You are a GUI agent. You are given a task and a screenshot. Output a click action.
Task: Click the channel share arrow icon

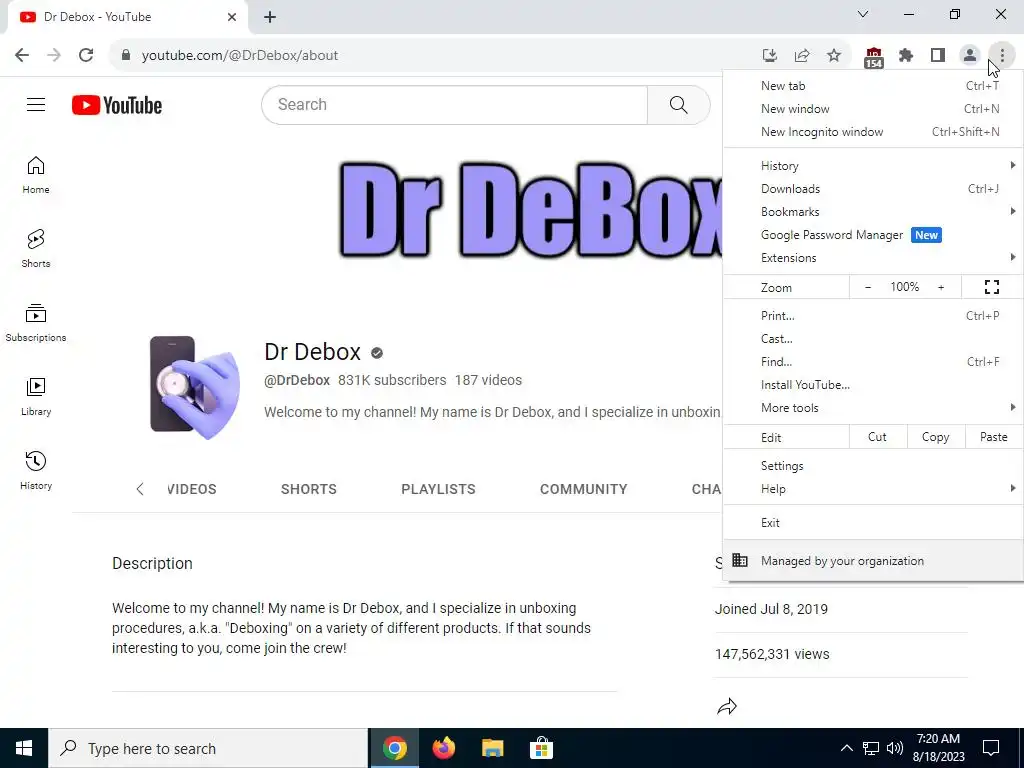726,706
